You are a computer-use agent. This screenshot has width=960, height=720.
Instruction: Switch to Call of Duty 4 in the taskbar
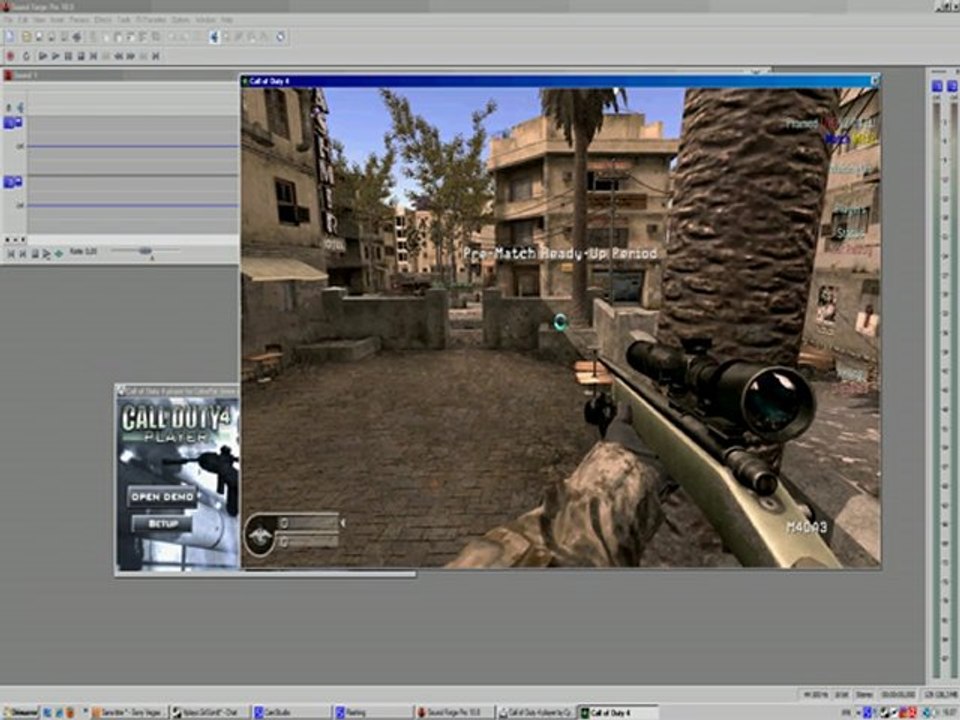click(618, 713)
